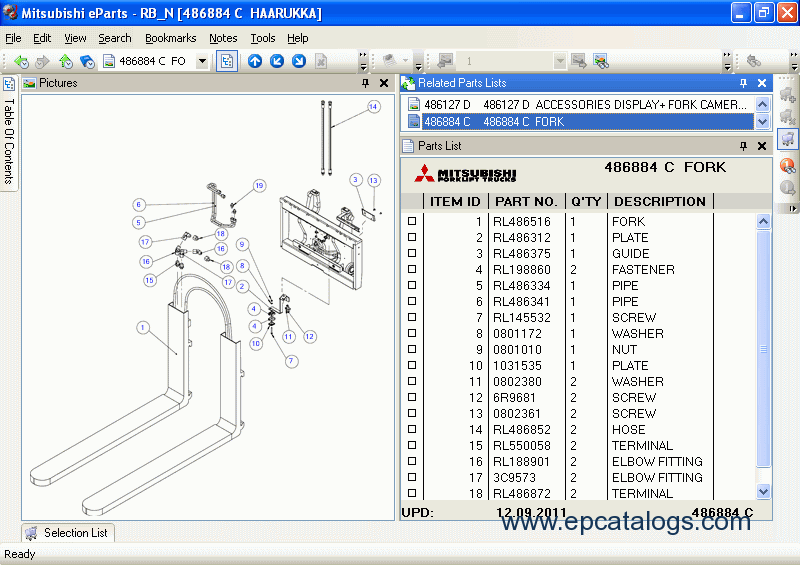Open the File menu
Viewport: 800px width, 565px height.
pyautogui.click(x=13, y=38)
